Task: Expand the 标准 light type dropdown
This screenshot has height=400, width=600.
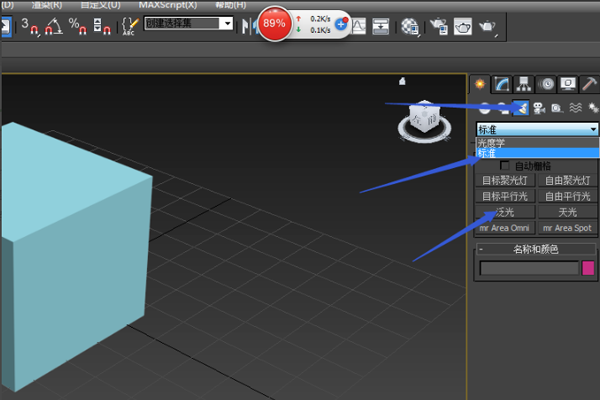Action: tap(537, 129)
